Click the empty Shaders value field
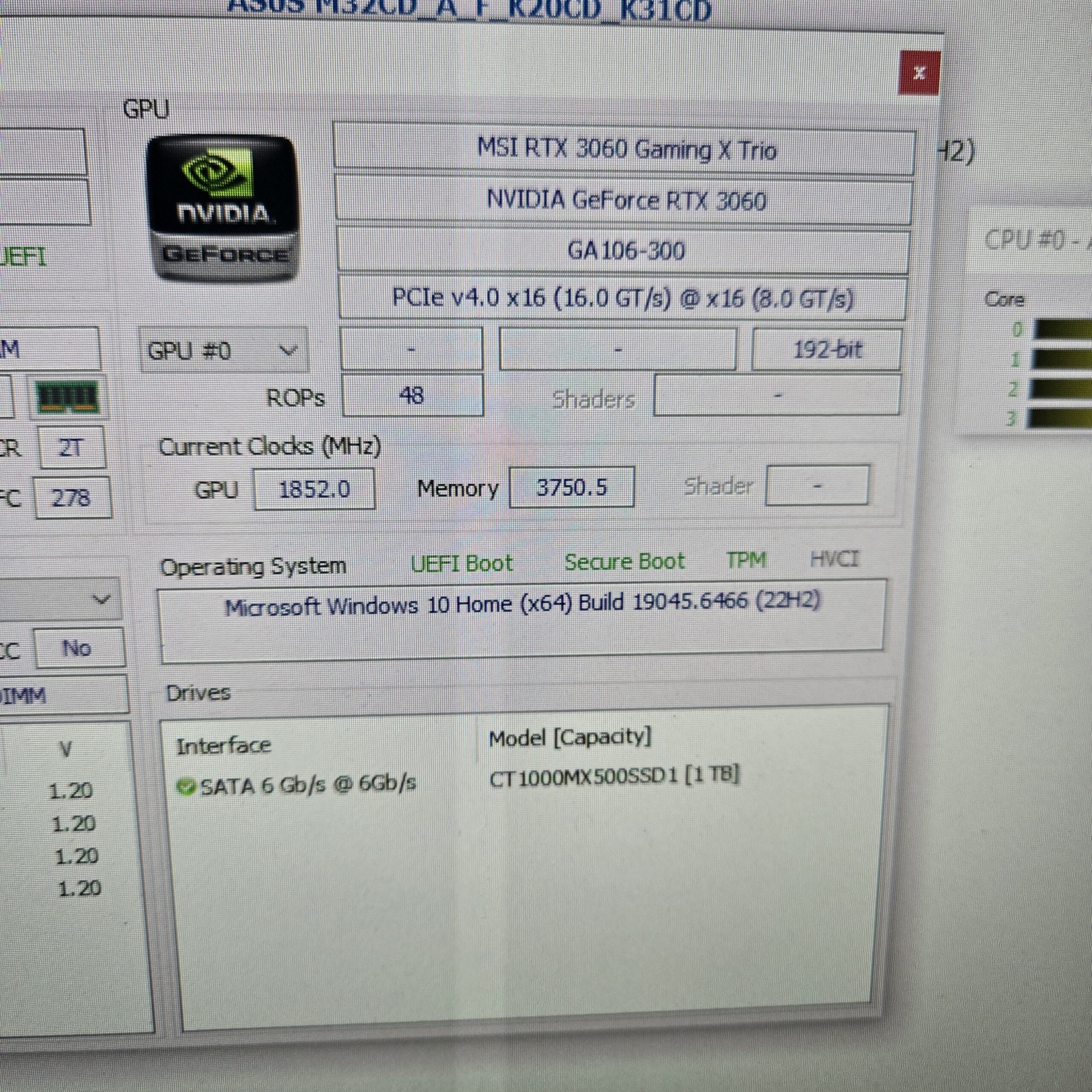 pyautogui.click(x=777, y=395)
